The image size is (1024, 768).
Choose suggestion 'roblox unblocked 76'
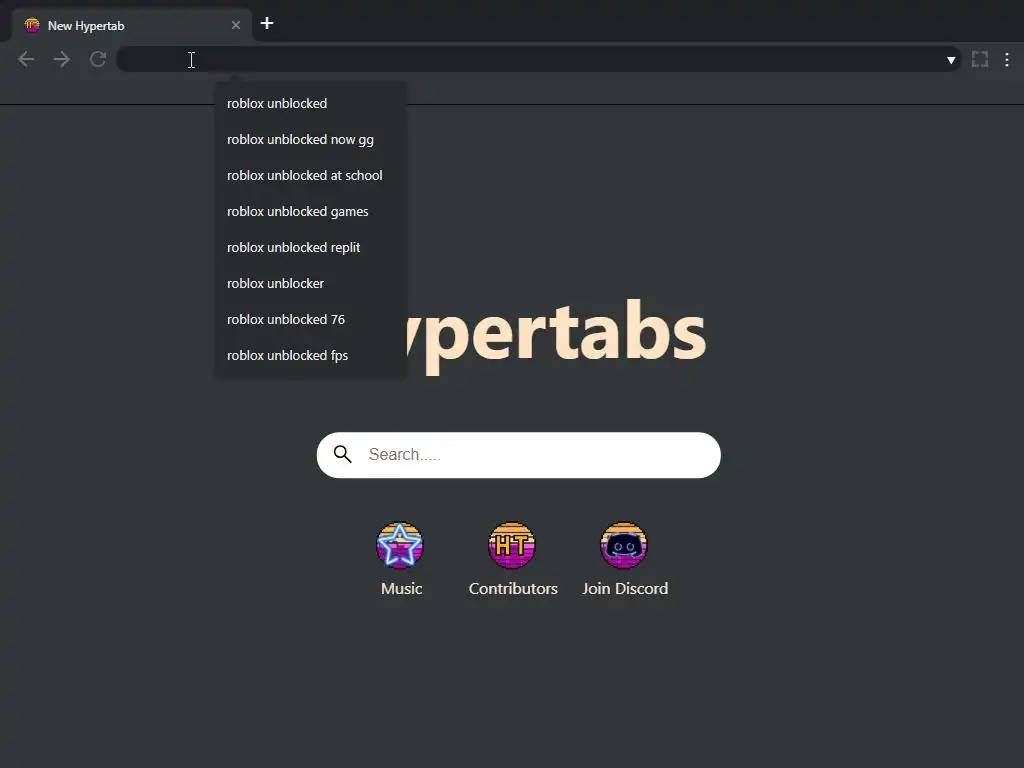coord(311,319)
